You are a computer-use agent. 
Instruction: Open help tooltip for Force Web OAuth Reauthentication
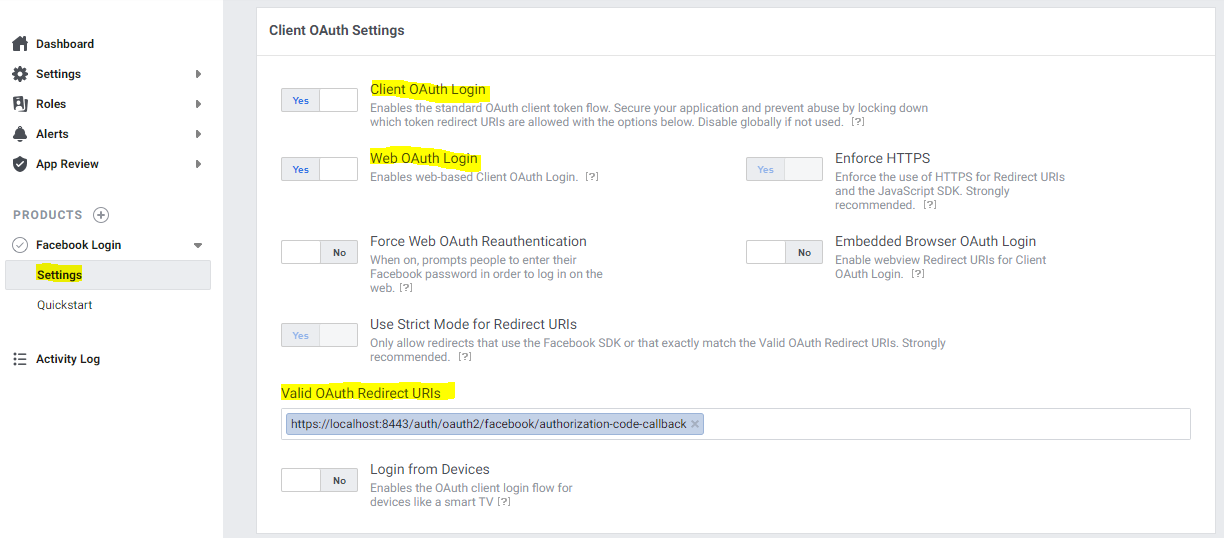tap(406, 288)
